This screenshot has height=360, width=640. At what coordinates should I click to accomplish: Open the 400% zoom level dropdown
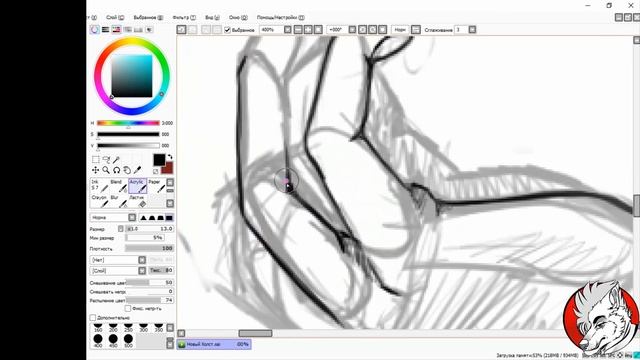click(x=288, y=30)
